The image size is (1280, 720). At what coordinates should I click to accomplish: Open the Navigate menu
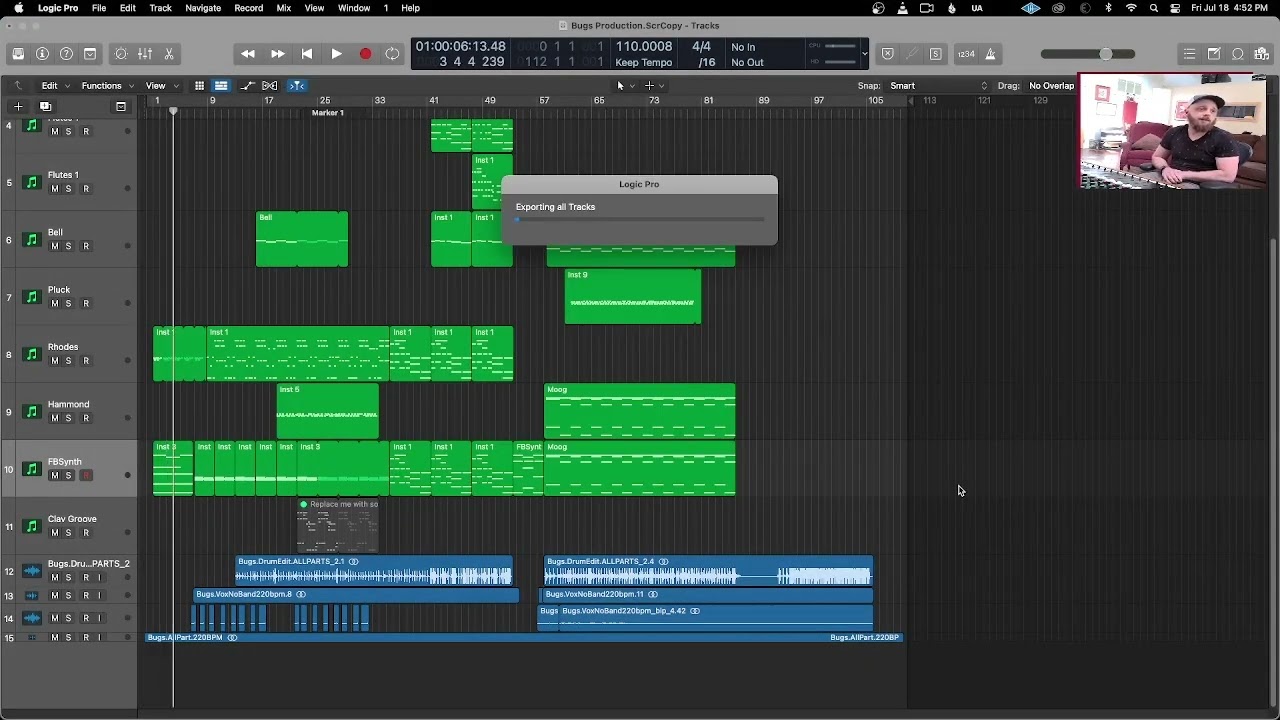click(203, 8)
